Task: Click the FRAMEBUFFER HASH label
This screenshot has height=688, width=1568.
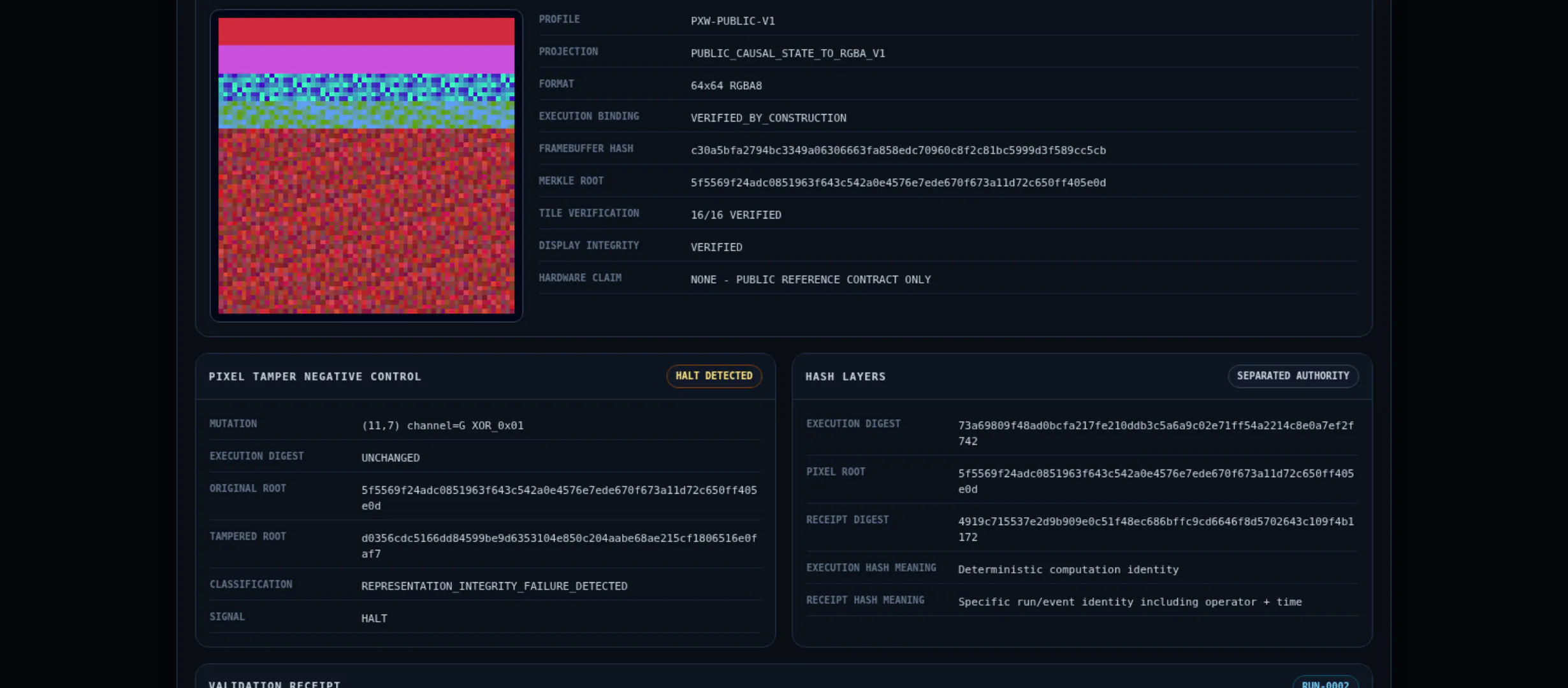Action: click(x=586, y=148)
